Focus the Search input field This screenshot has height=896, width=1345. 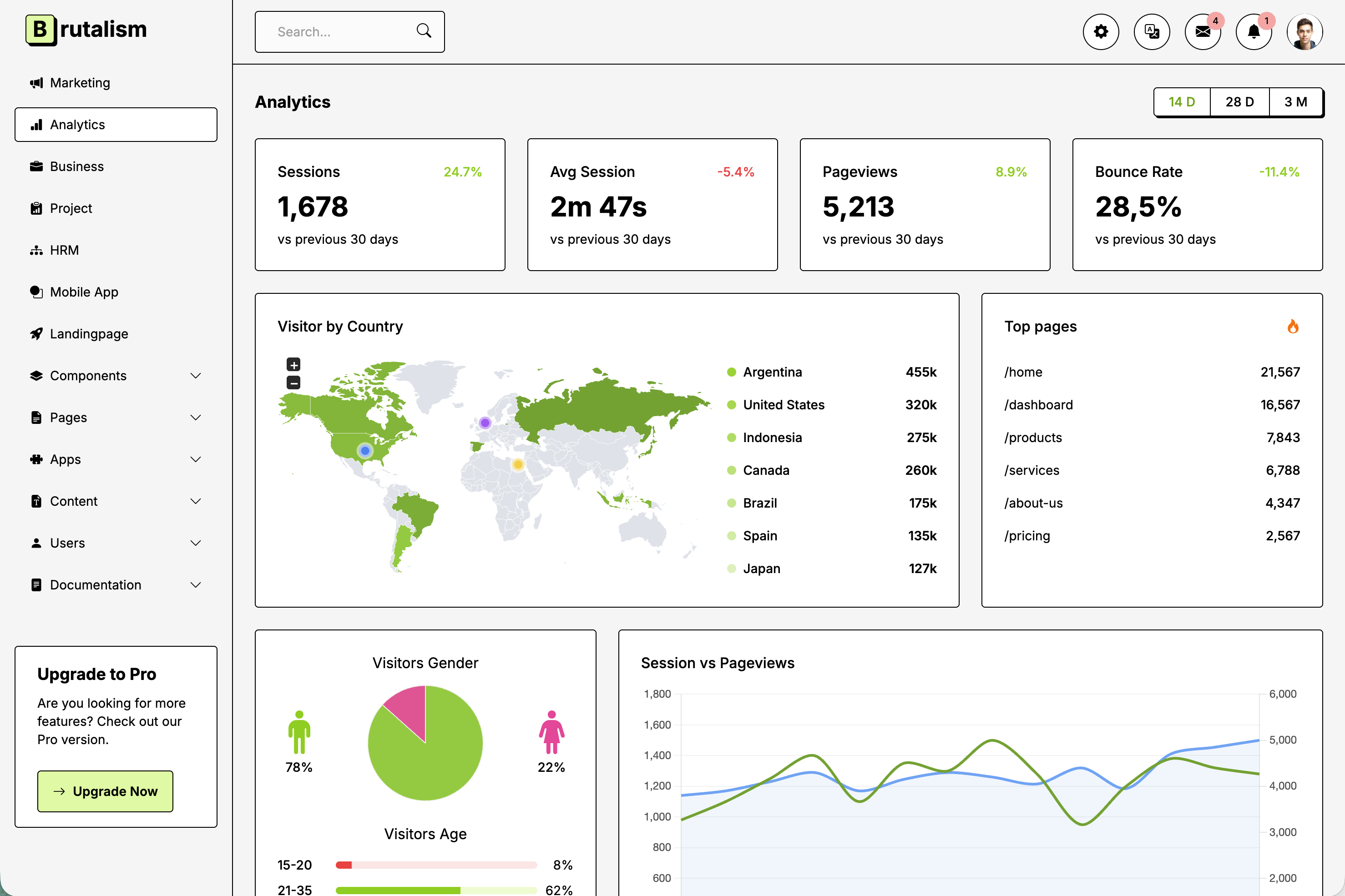tap(349, 32)
